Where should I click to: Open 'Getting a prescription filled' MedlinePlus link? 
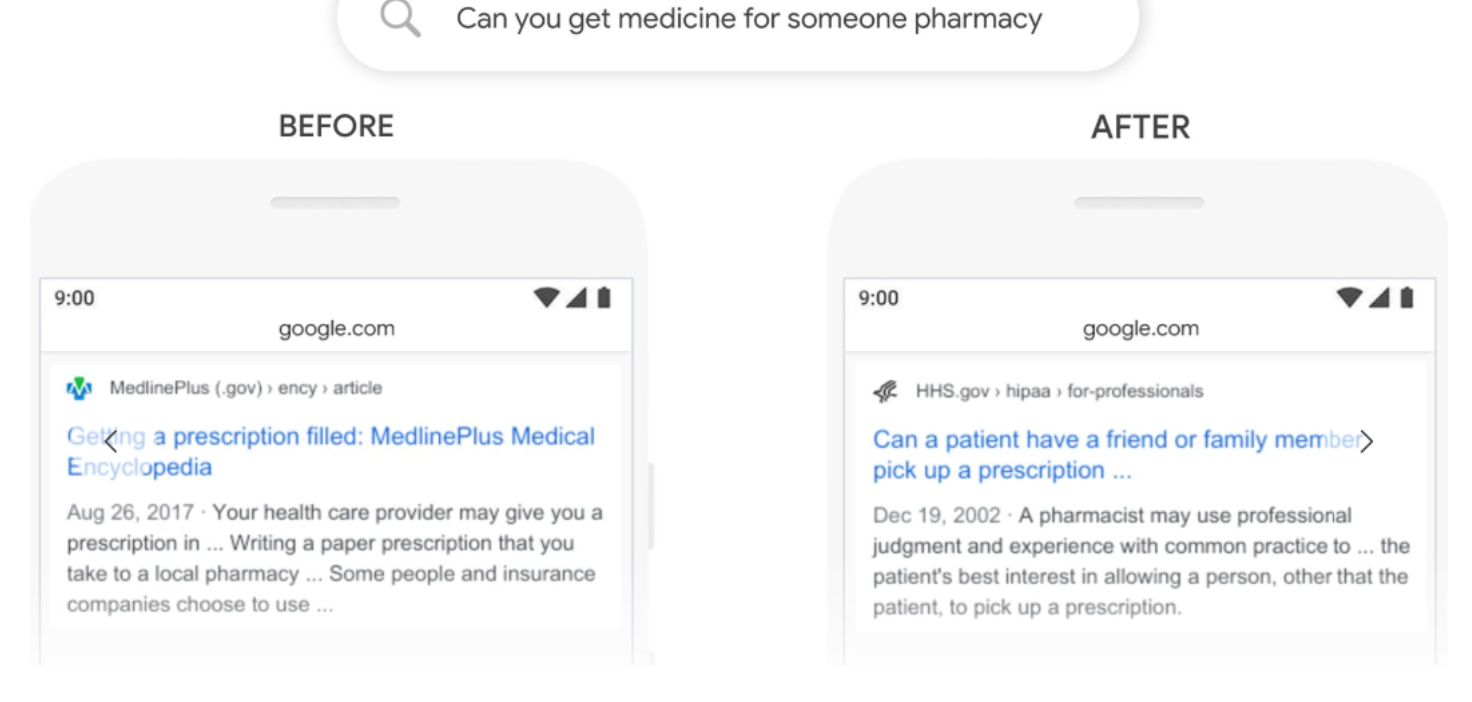point(331,452)
